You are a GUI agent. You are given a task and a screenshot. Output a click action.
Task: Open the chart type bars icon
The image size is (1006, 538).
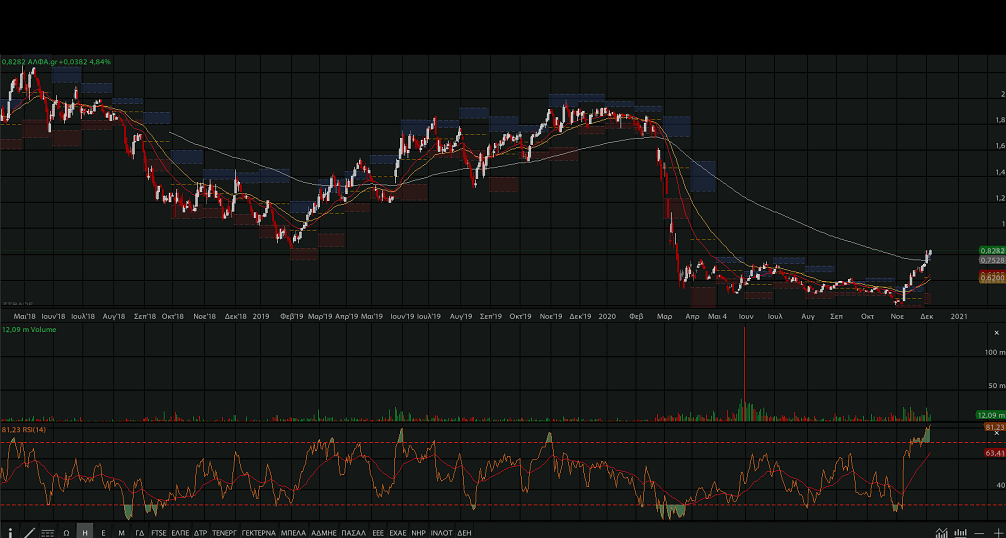(961, 532)
